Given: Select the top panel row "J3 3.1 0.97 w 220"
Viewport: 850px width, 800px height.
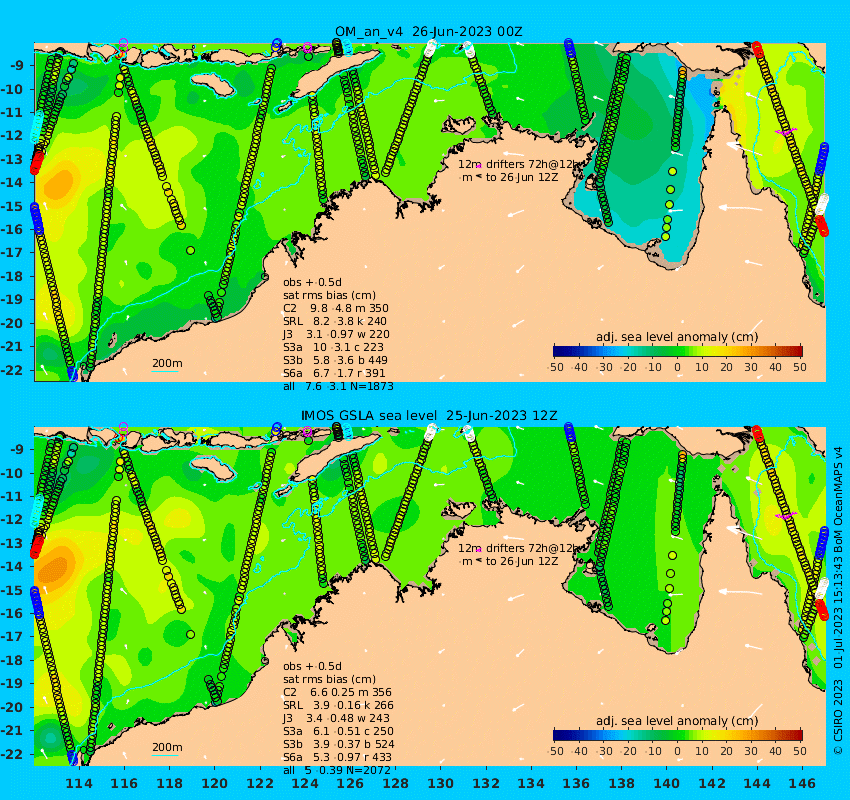Looking at the screenshot, I should [336, 334].
